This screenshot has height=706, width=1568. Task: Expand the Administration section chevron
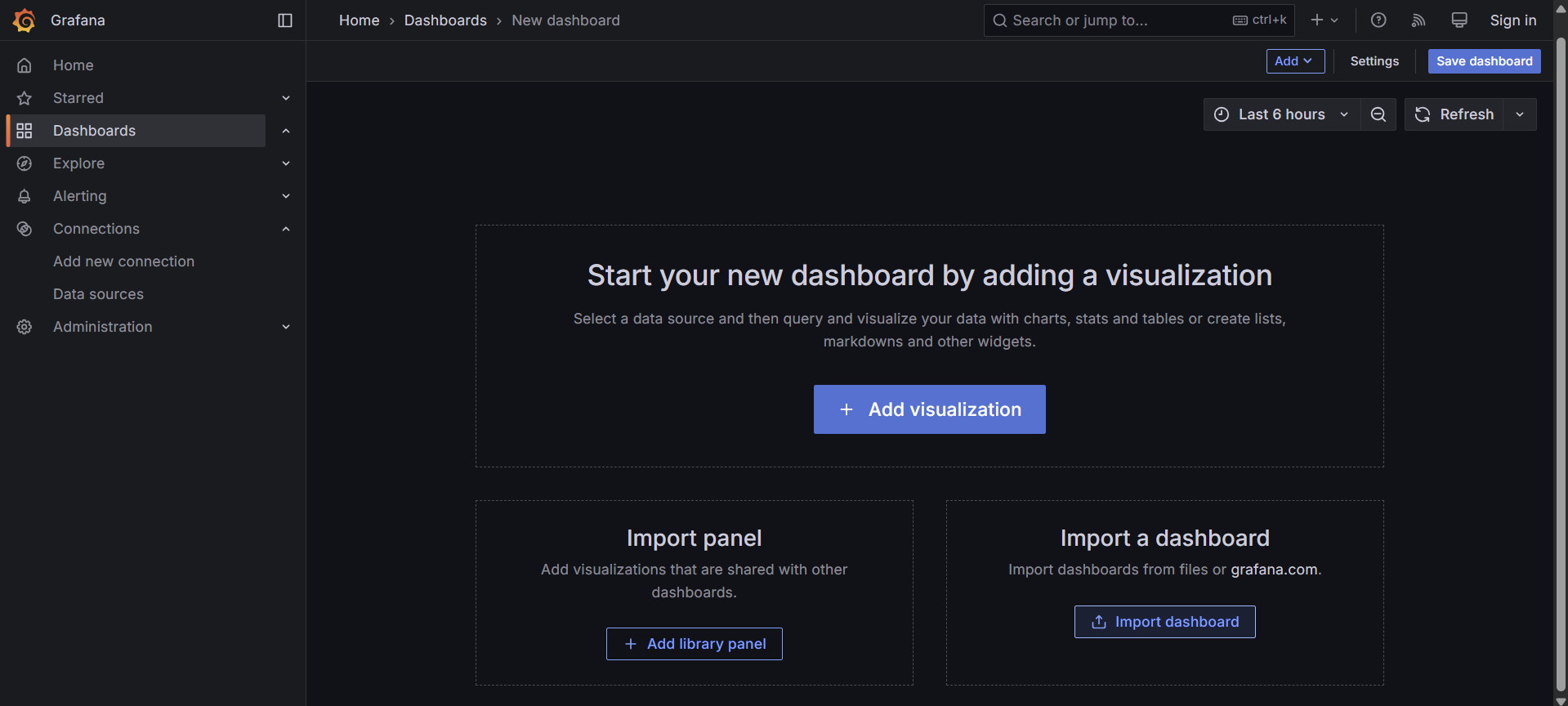pyautogui.click(x=286, y=327)
